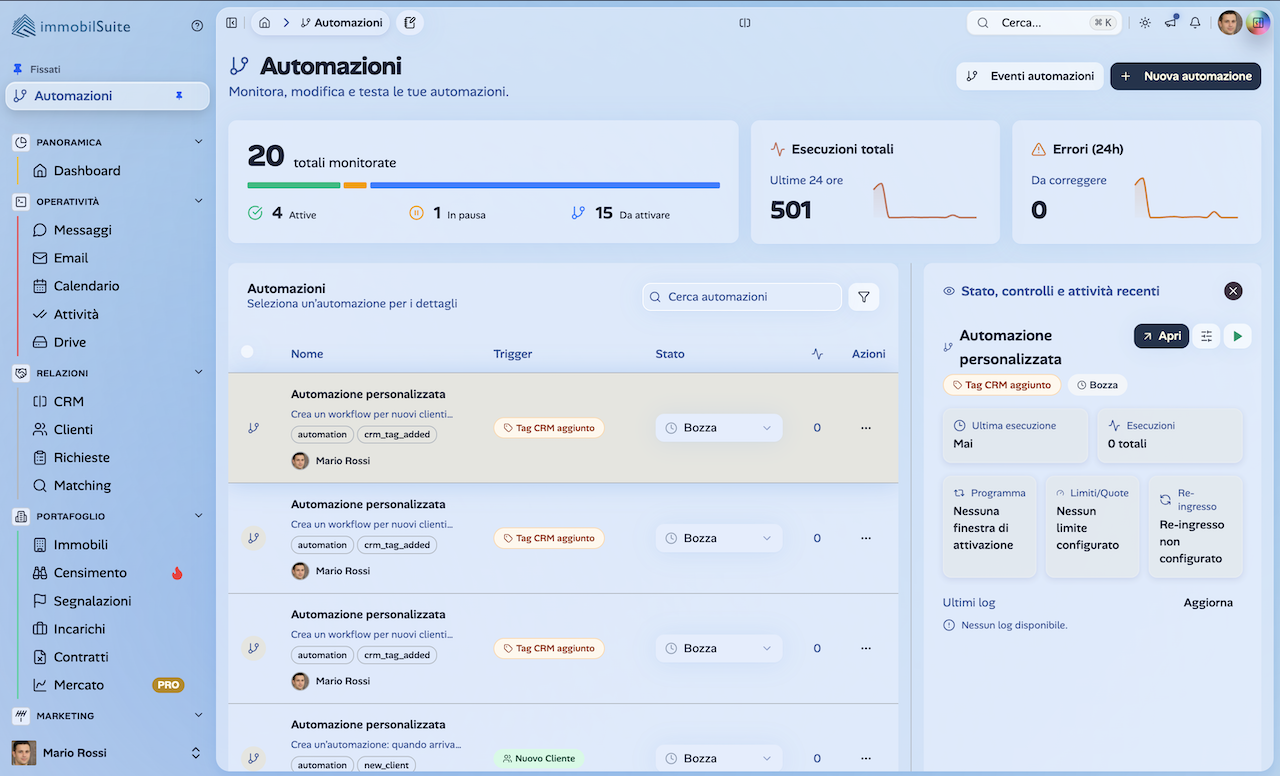The width and height of the screenshot is (1280, 776).
Task: Toggle the select-all circle in the table header
Action: coord(248,353)
